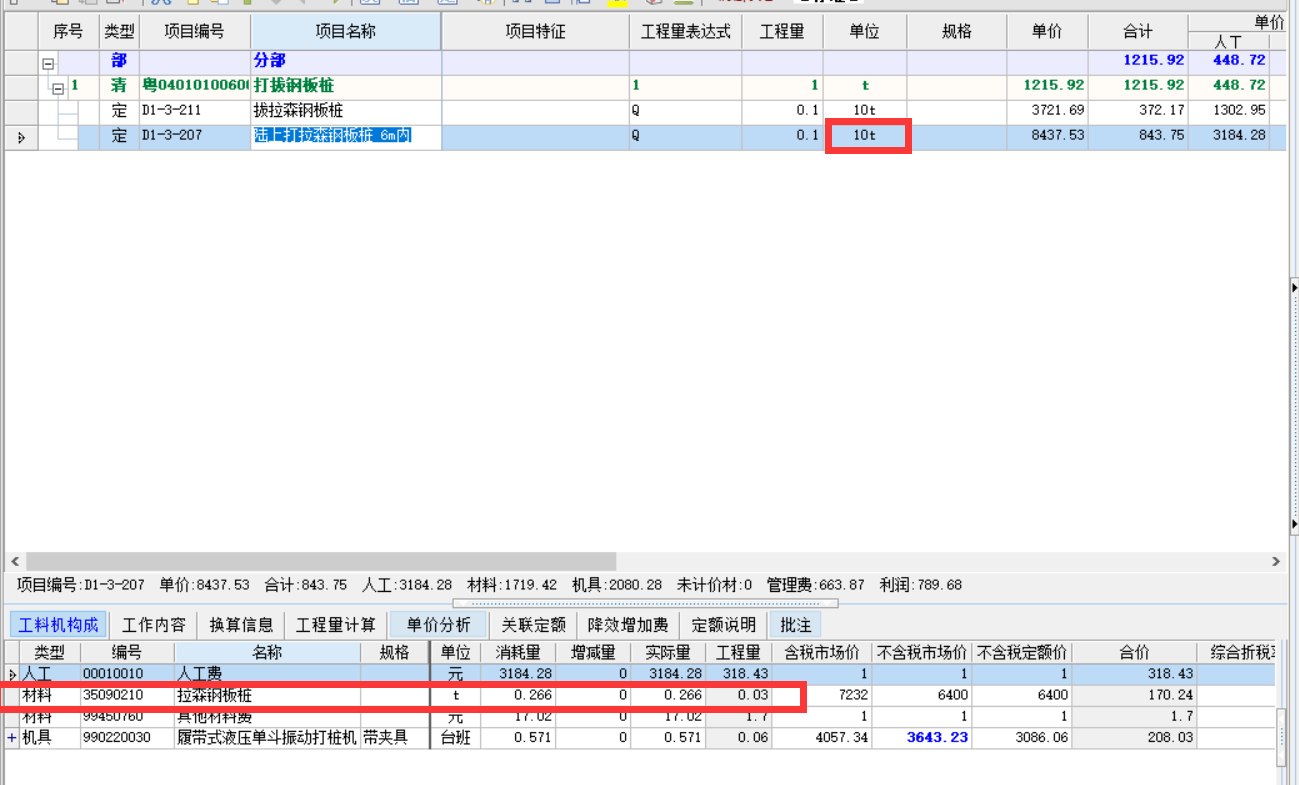Click the 372.17 total cell
Viewport: 1299px width, 785px height.
coord(1138,111)
